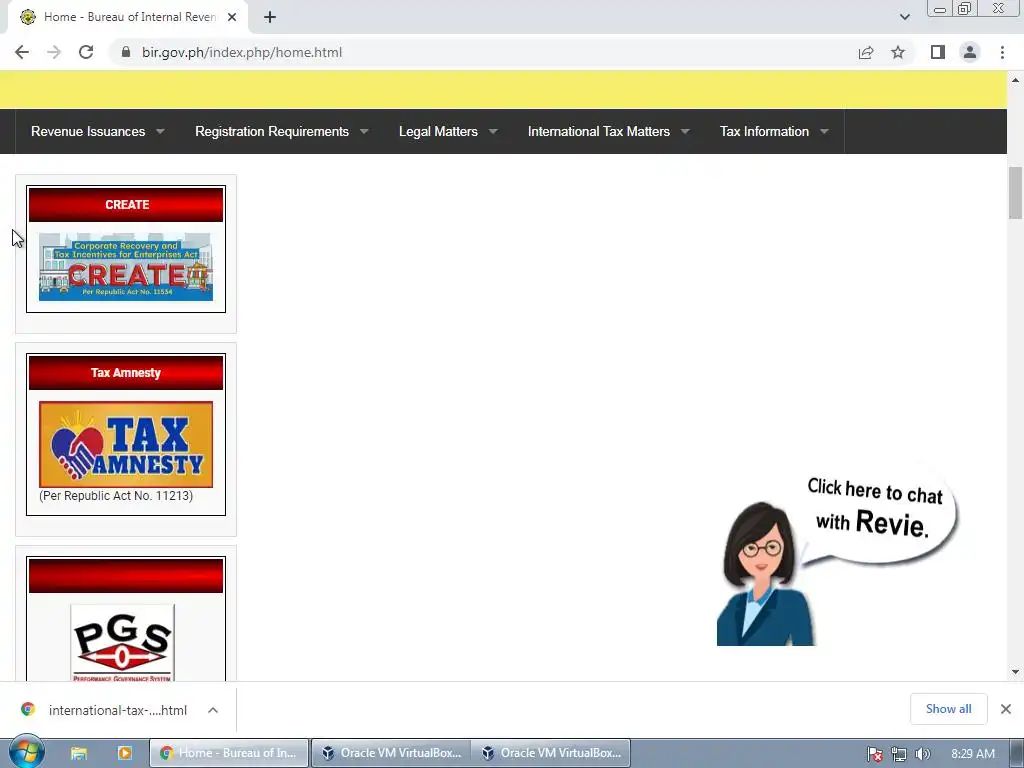1024x768 pixels.
Task: Open the Legal Matters menu
Action: tap(438, 131)
